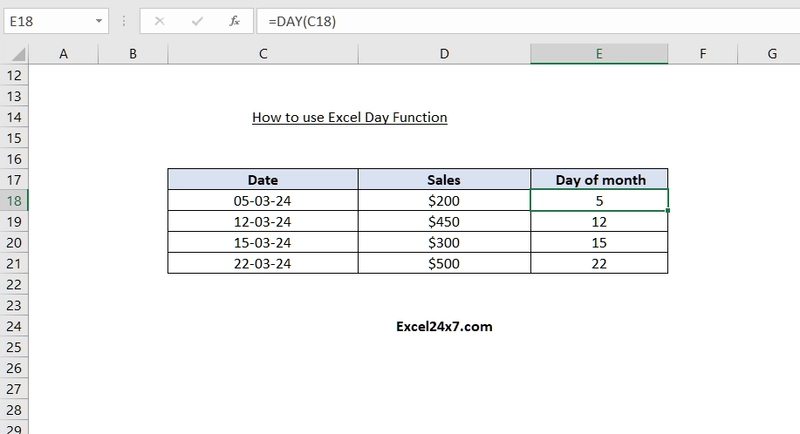
Task: Select row 13 header
Action: [x=14, y=96]
